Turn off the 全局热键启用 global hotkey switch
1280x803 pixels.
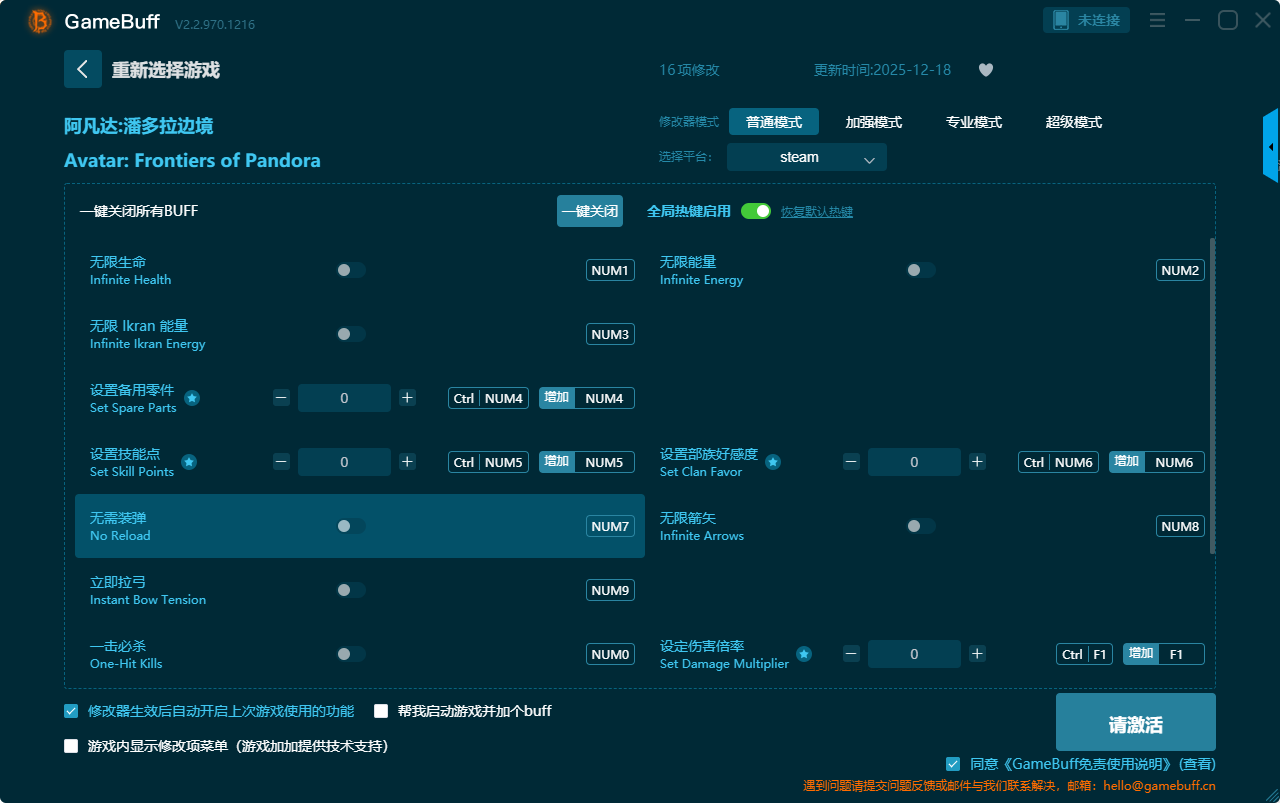(756, 211)
